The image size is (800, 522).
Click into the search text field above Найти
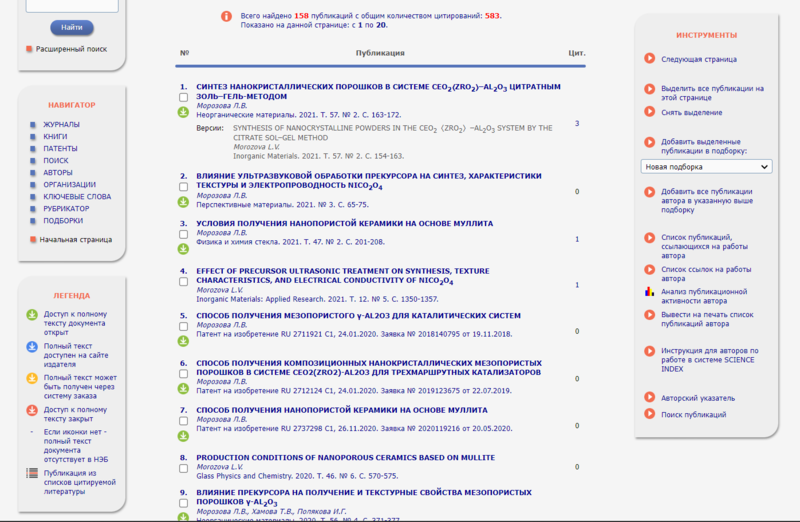coord(71,6)
